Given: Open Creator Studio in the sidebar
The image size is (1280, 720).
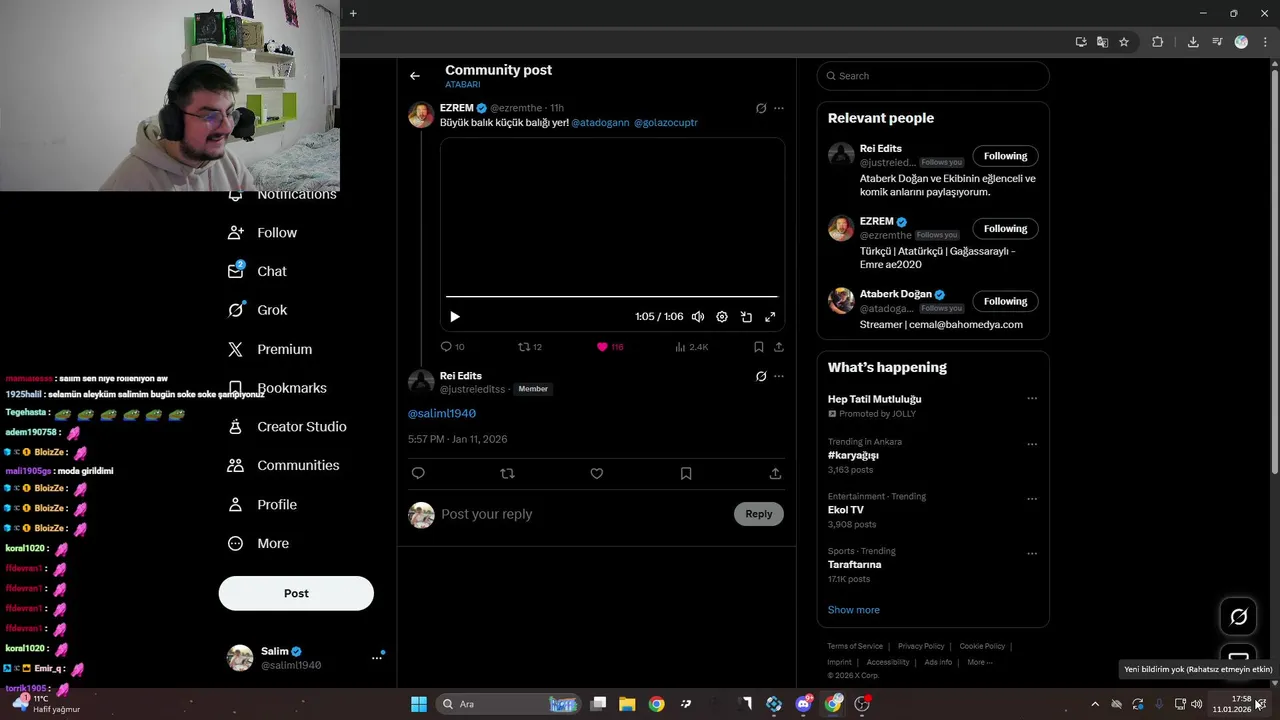Looking at the screenshot, I should tap(287, 427).
